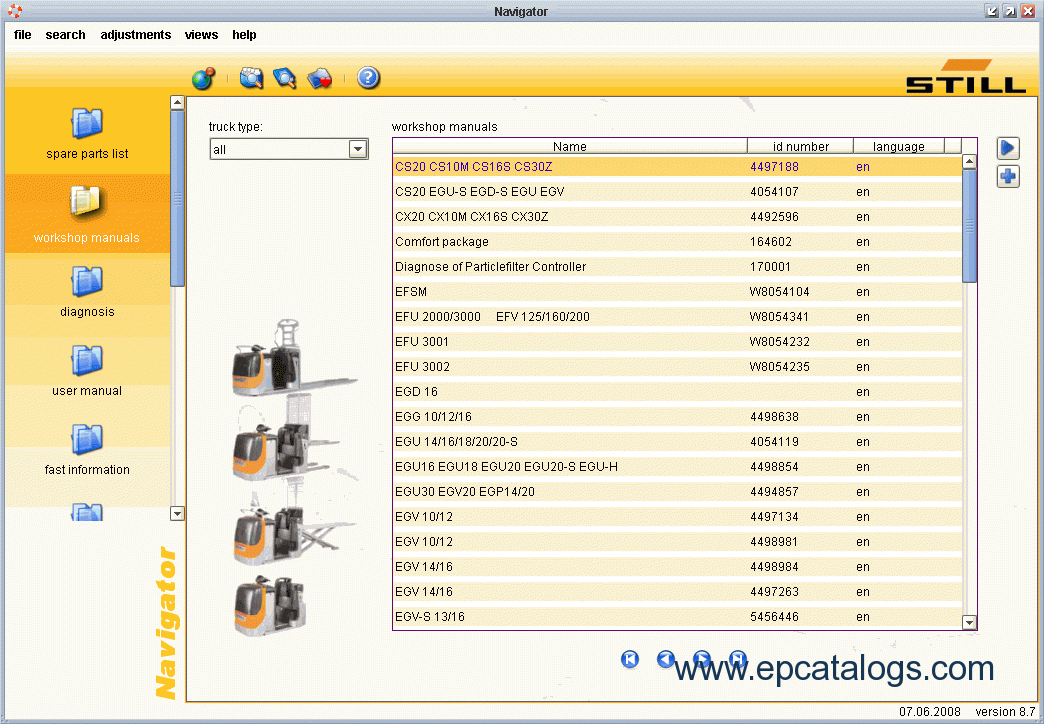Click sidebar scrollbar up arrow
Image resolution: width=1044 pixels, height=724 pixels.
click(177, 103)
